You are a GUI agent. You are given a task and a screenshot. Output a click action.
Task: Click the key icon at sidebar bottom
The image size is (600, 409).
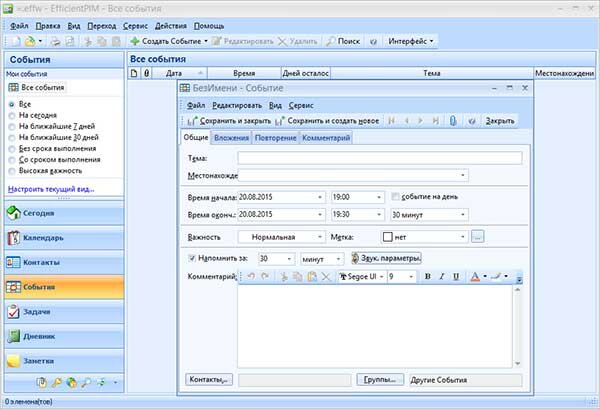(x=56, y=382)
